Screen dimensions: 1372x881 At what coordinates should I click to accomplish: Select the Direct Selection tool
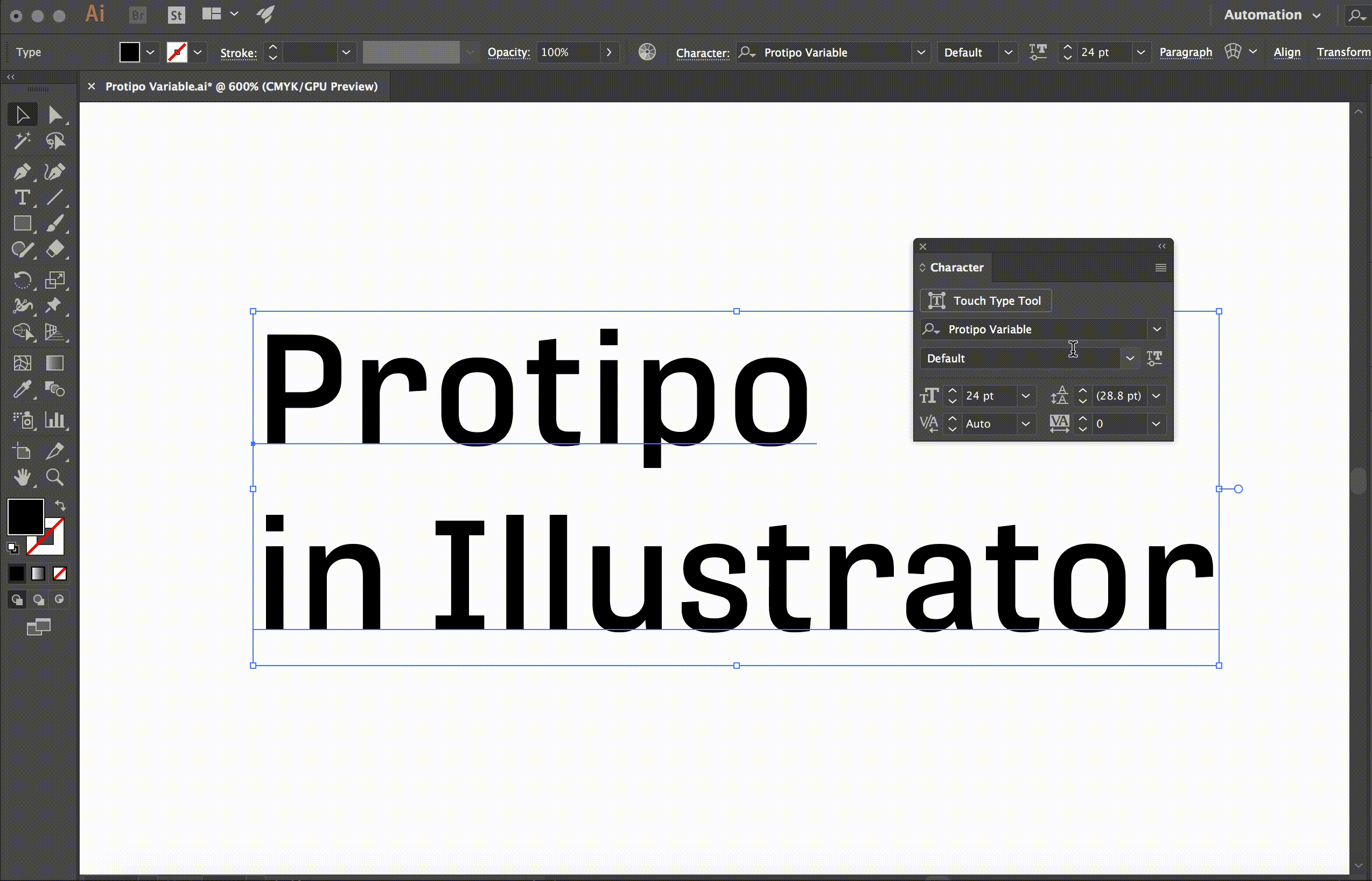click(x=55, y=115)
